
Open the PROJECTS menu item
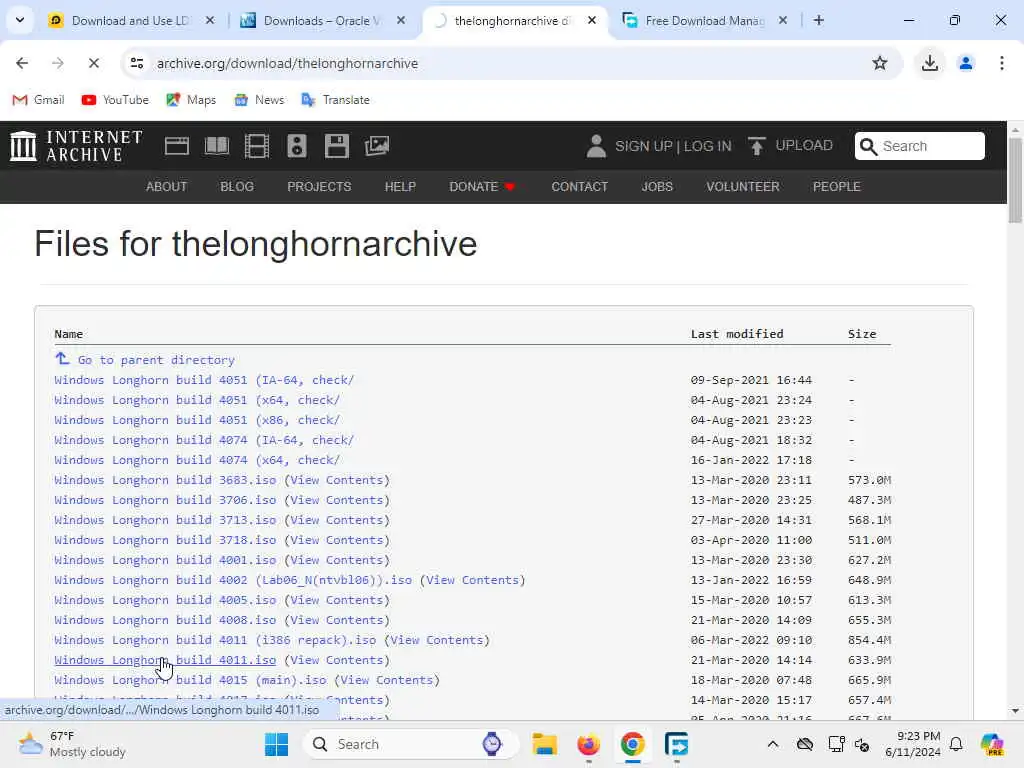(x=319, y=187)
